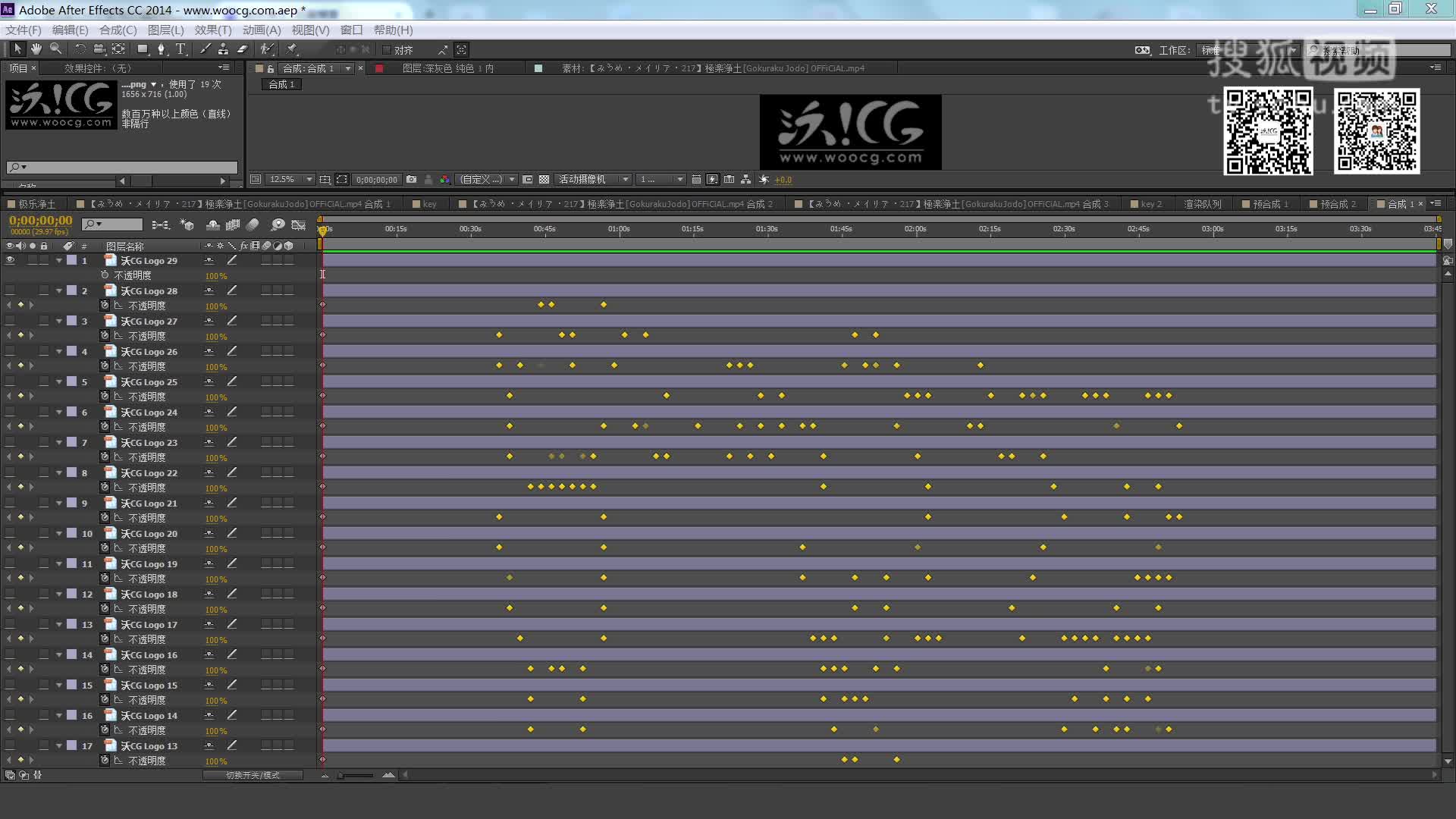Select the Zoom magnifier tool
Screen dimensions: 1456x819
(x=55, y=49)
